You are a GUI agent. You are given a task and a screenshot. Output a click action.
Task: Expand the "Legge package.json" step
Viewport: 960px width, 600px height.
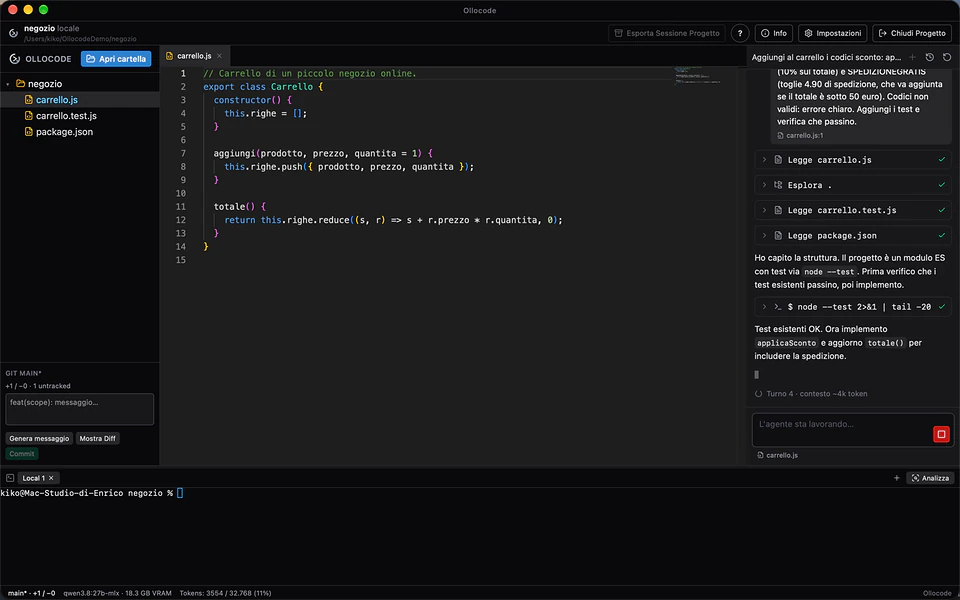(853, 235)
